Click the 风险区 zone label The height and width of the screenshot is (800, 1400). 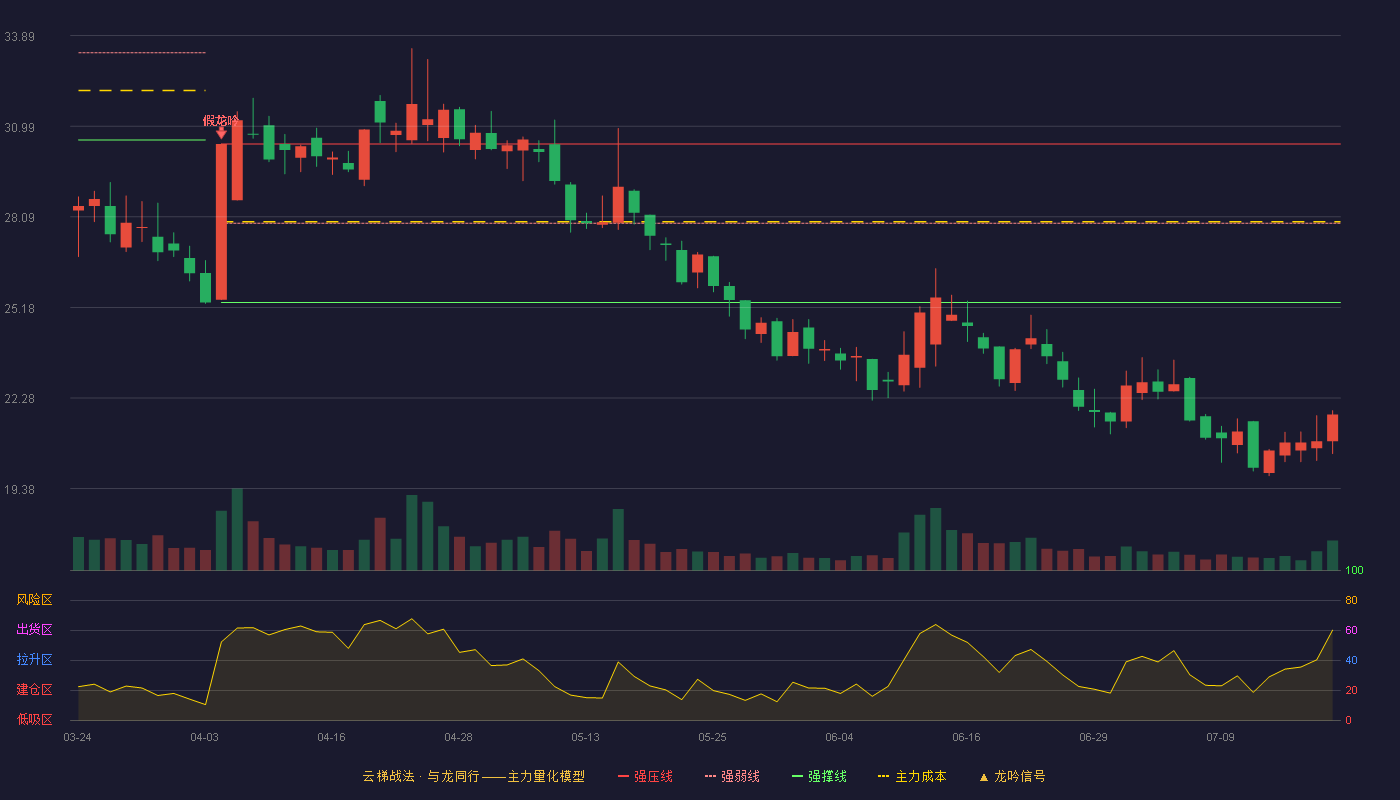click(34, 600)
